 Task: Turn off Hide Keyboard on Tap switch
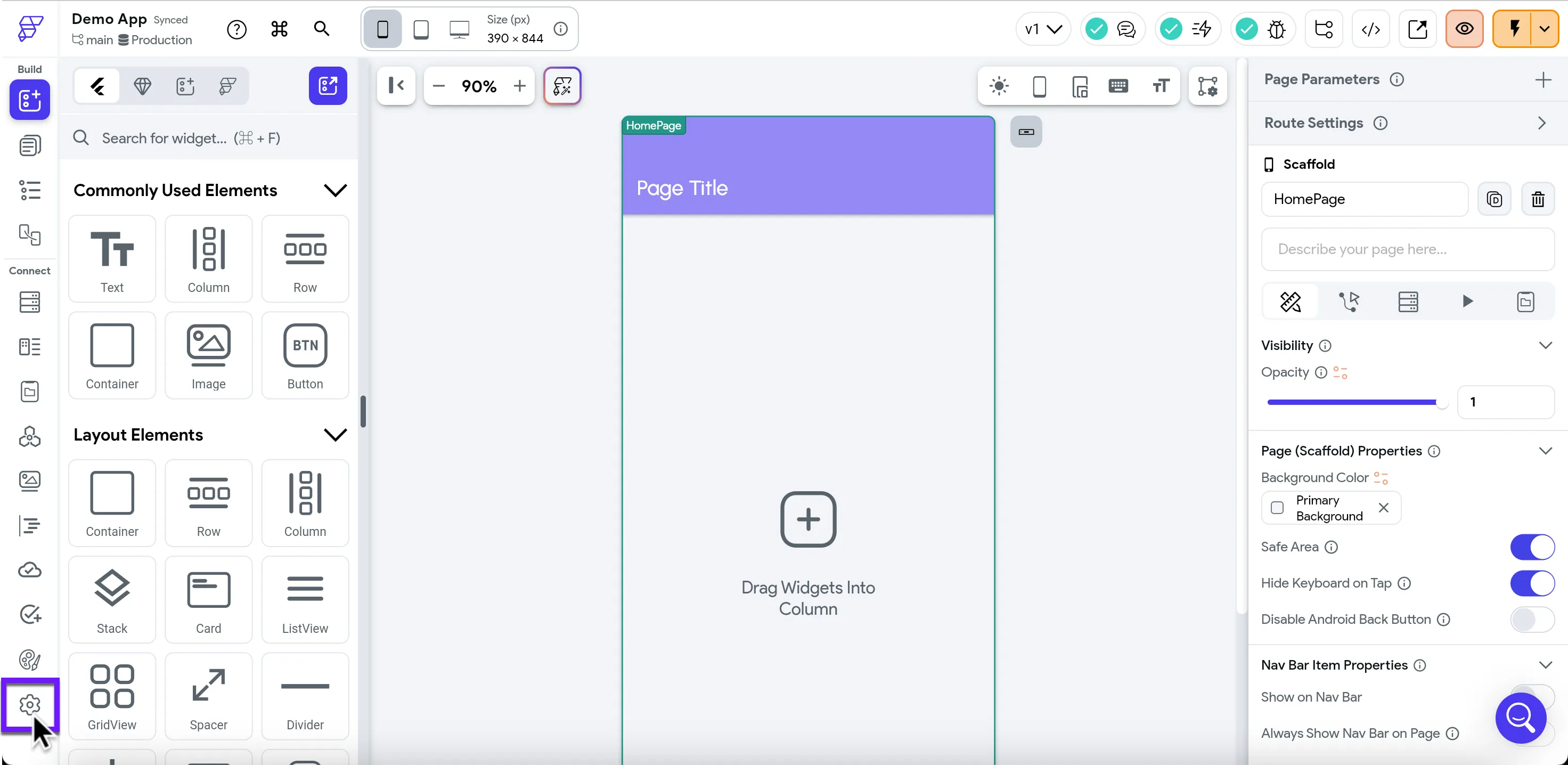(1531, 583)
